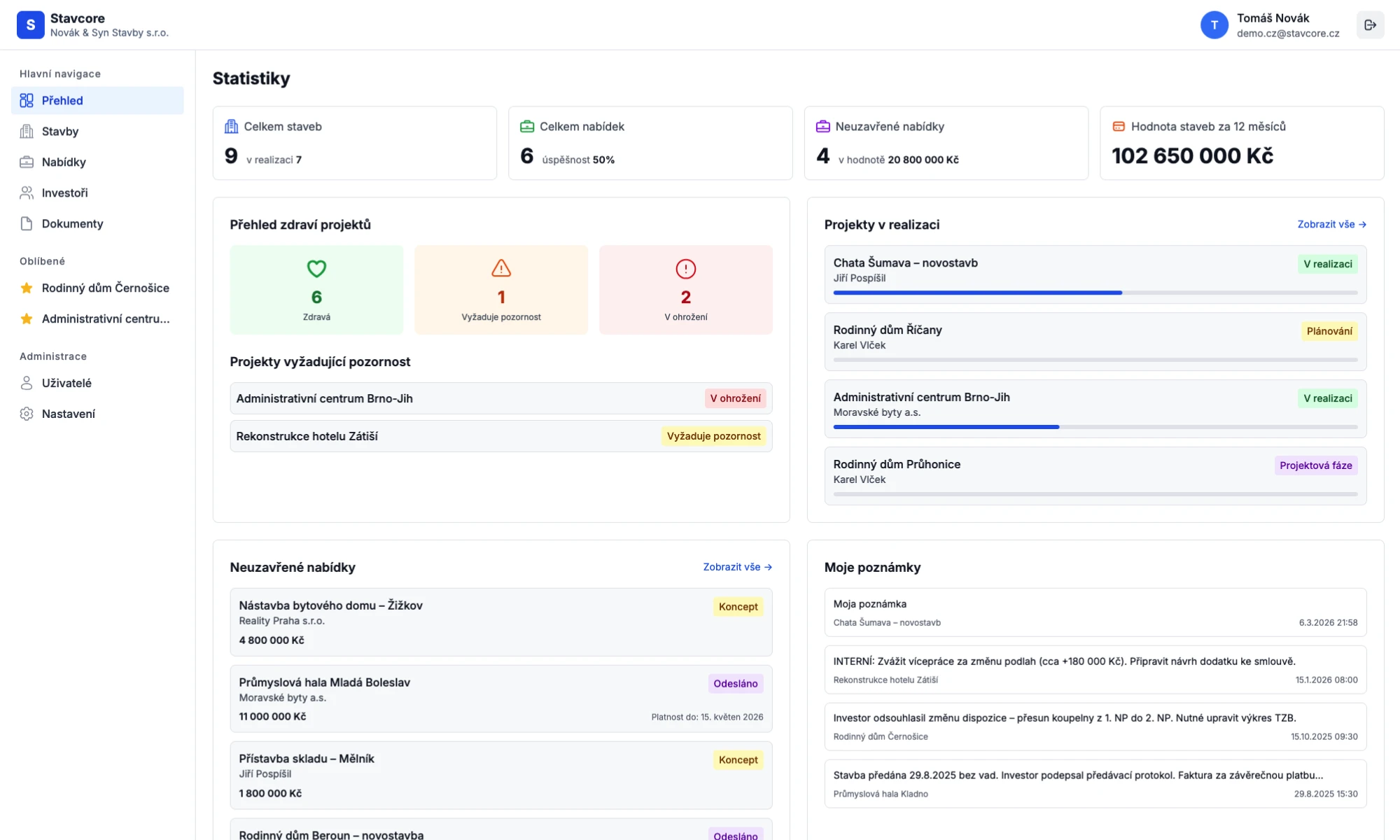Click the logout icon top right

coord(1371,24)
